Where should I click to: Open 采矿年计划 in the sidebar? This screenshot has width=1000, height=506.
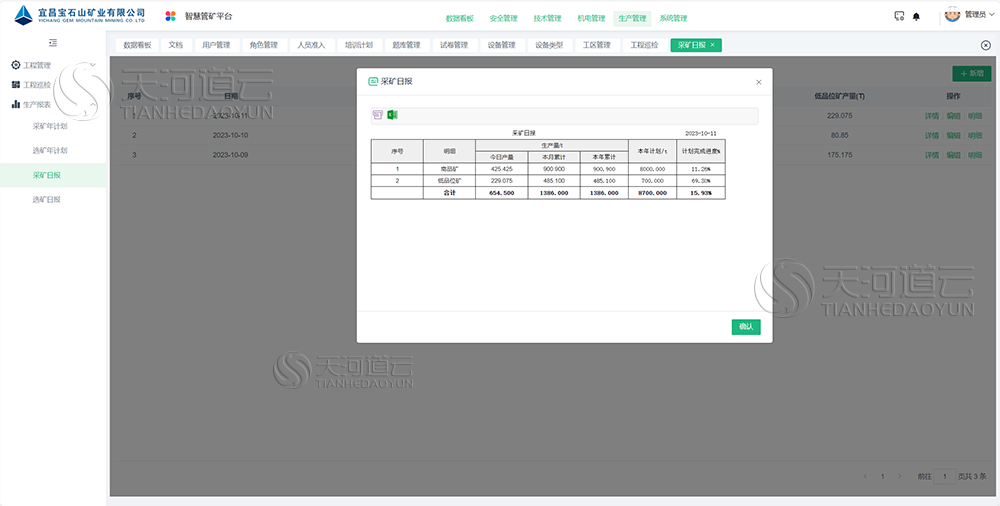(50, 126)
